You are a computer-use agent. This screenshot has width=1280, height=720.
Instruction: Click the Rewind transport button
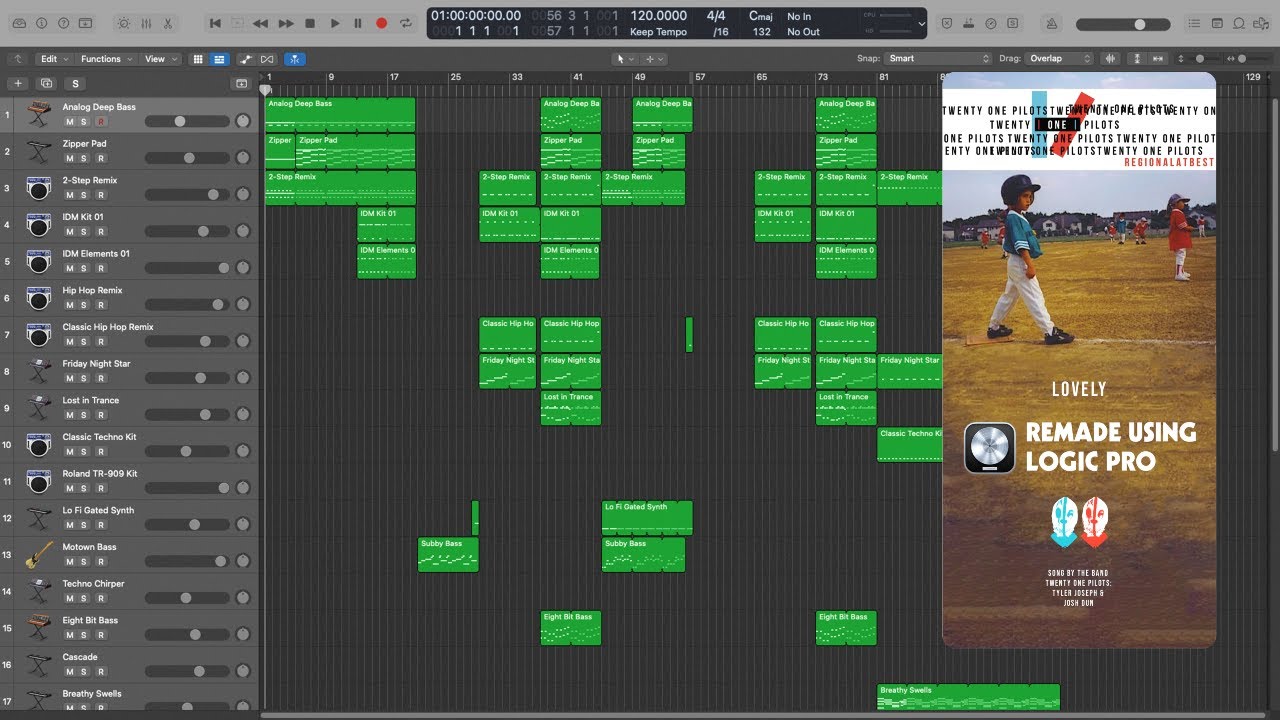pyautogui.click(x=261, y=23)
